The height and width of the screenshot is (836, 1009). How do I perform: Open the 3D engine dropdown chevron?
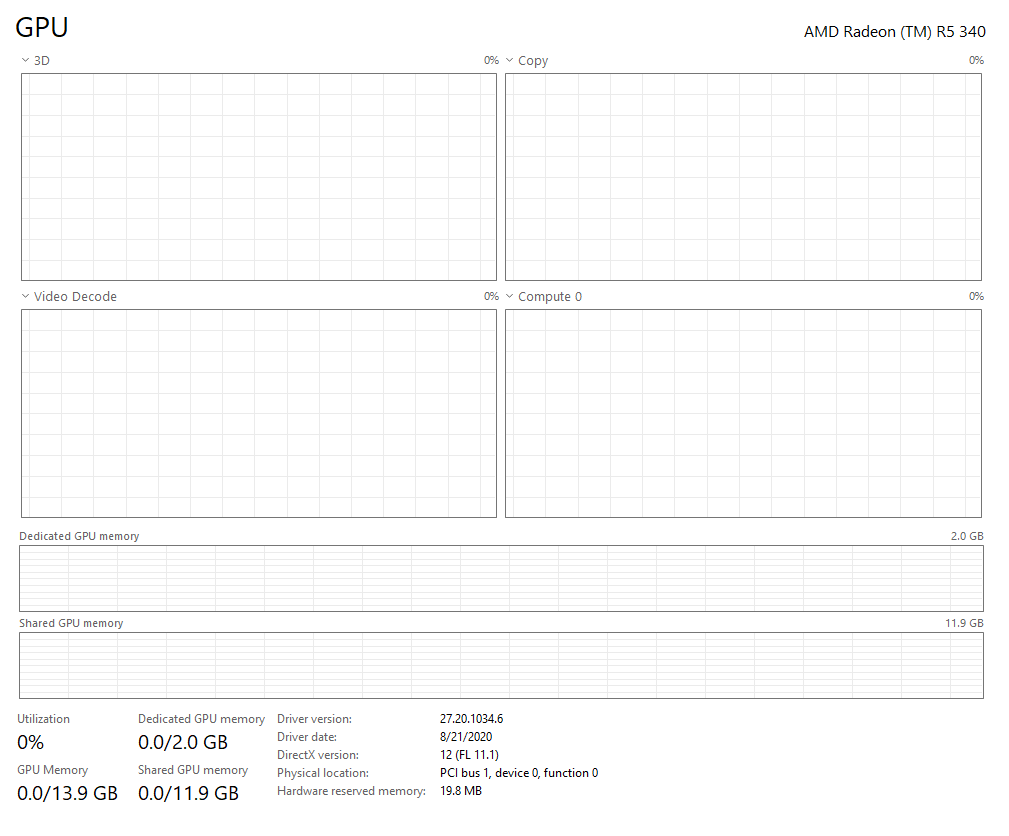pyautogui.click(x=25, y=61)
